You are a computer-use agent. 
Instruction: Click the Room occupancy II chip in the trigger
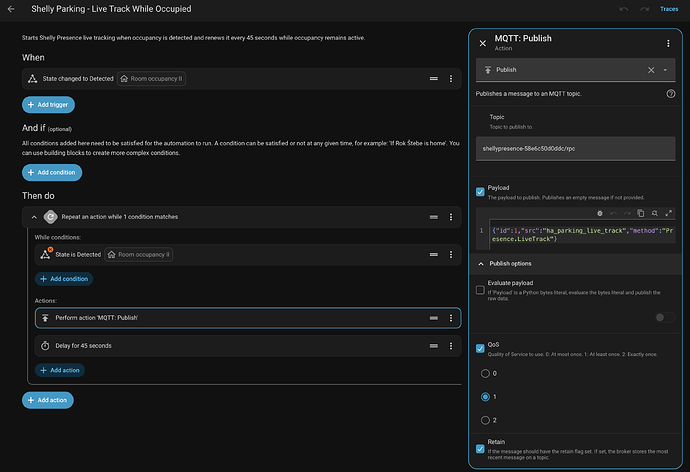point(151,79)
